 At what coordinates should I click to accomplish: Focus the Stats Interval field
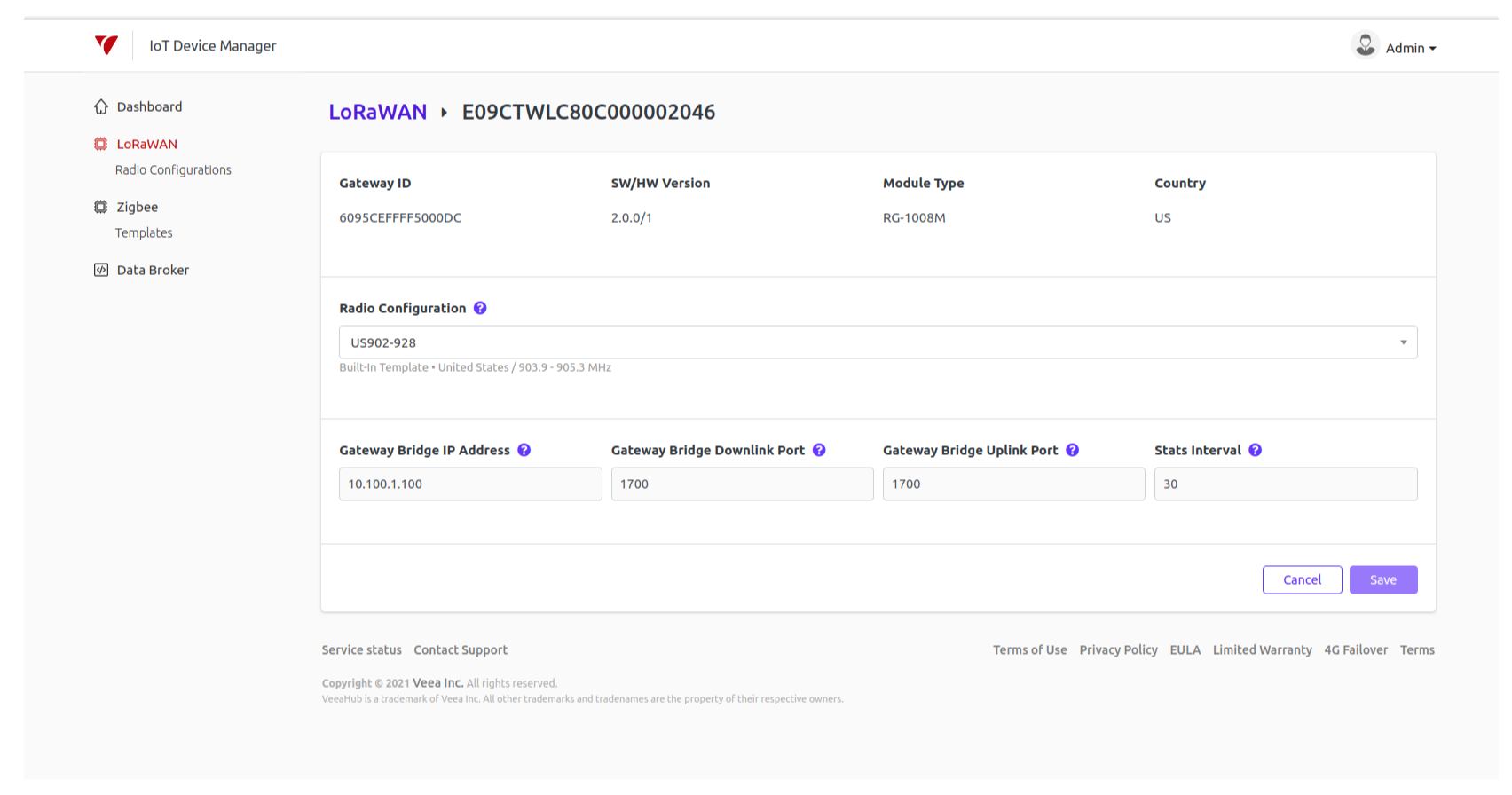pos(1286,484)
